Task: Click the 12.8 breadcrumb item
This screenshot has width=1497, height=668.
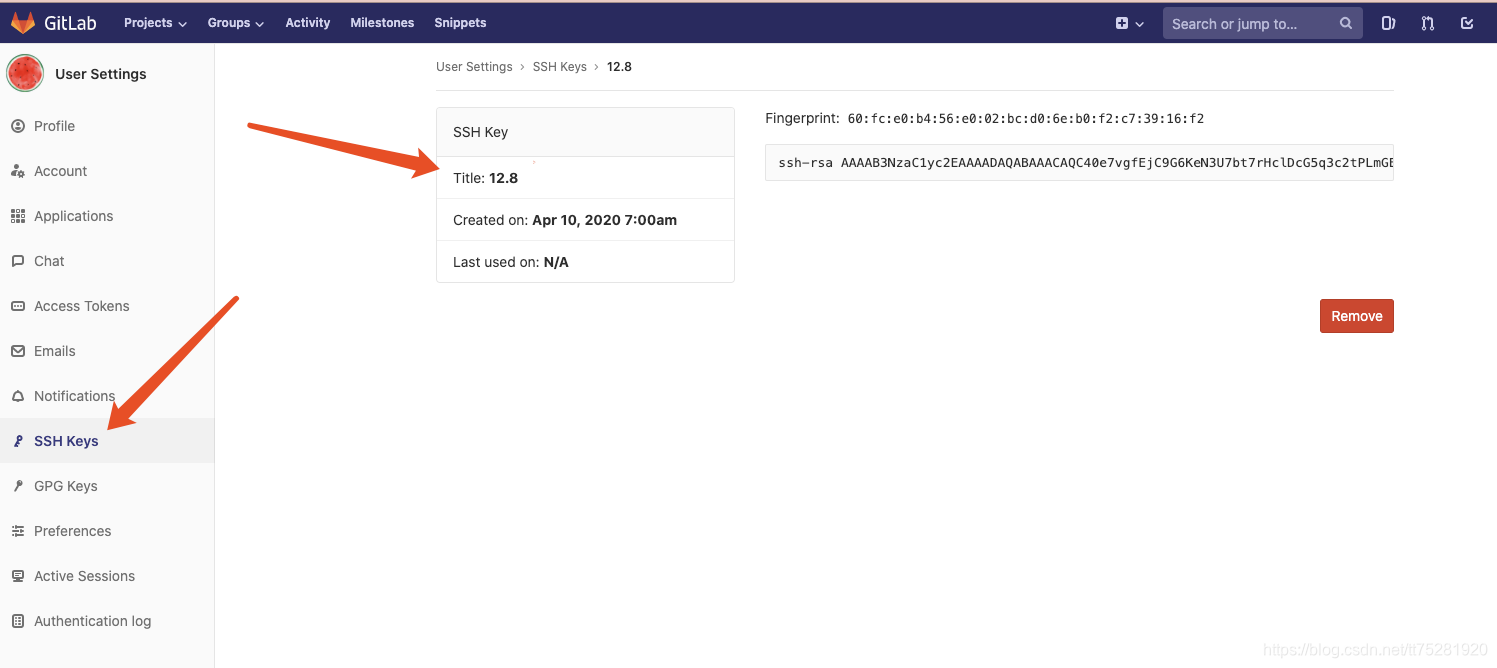Action: [x=620, y=67]
